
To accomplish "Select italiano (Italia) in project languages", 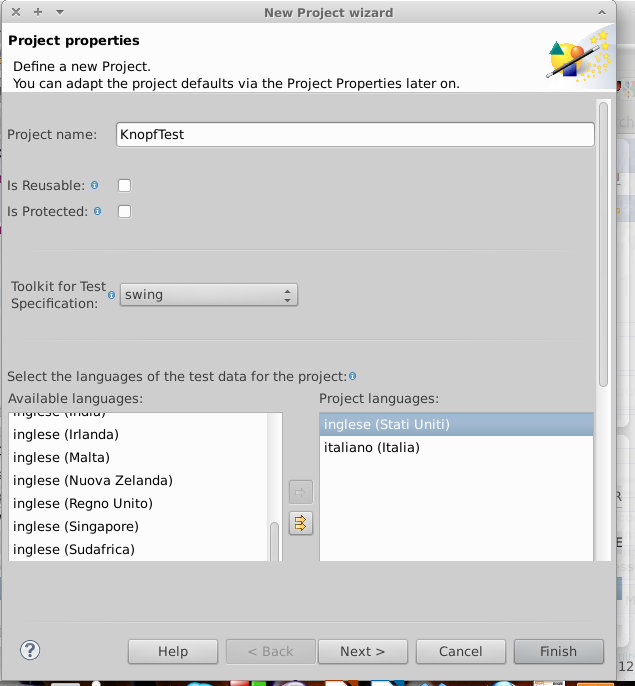I will coord(371,447).
